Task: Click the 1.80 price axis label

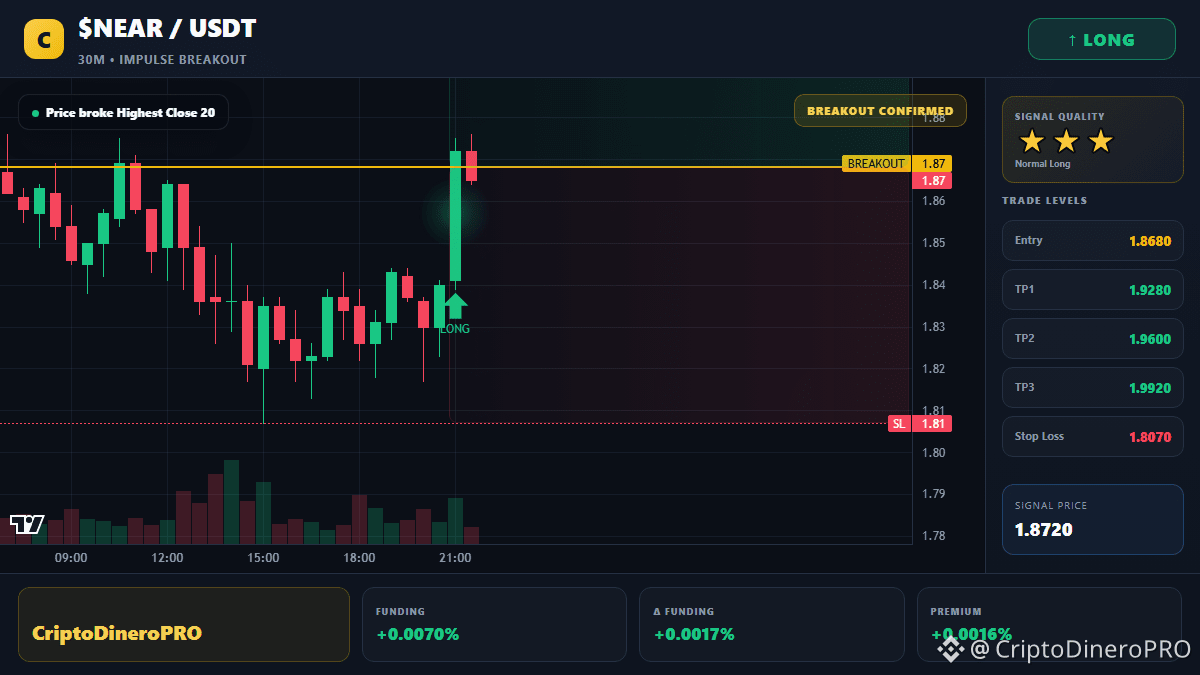Action: point(934,453)
